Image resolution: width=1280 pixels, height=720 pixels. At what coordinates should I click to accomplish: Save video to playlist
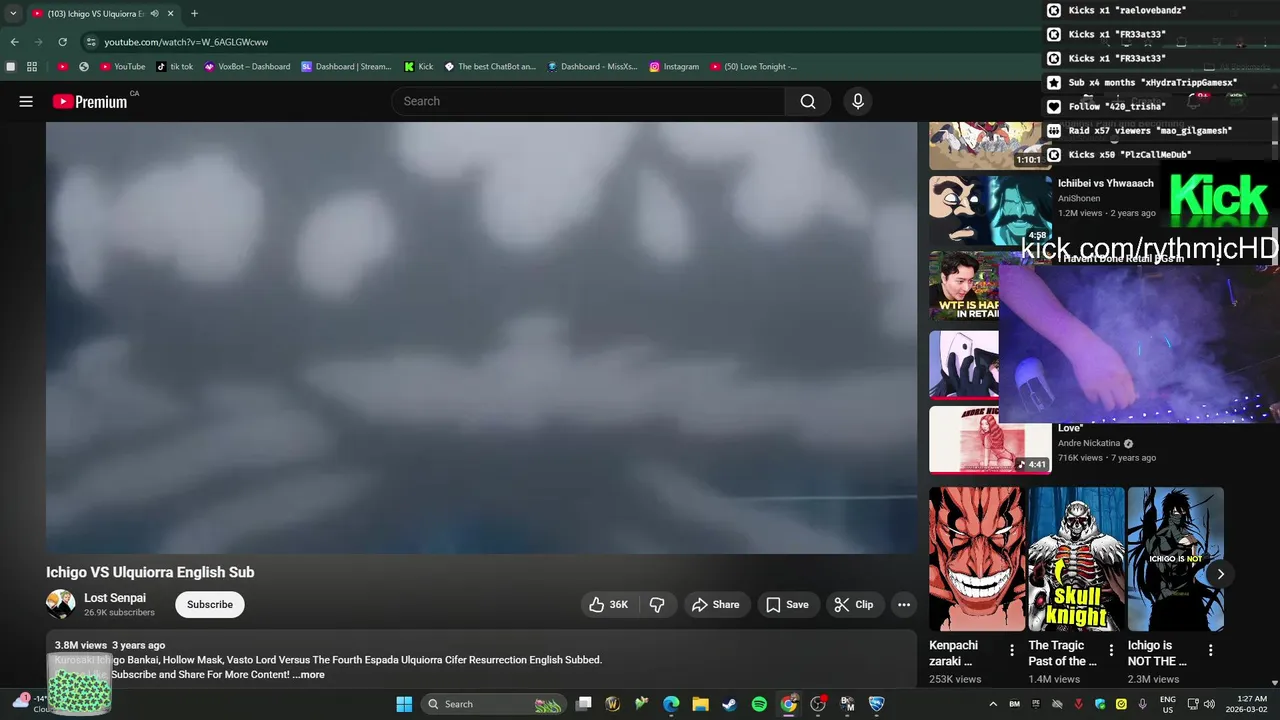pos(787,604)
